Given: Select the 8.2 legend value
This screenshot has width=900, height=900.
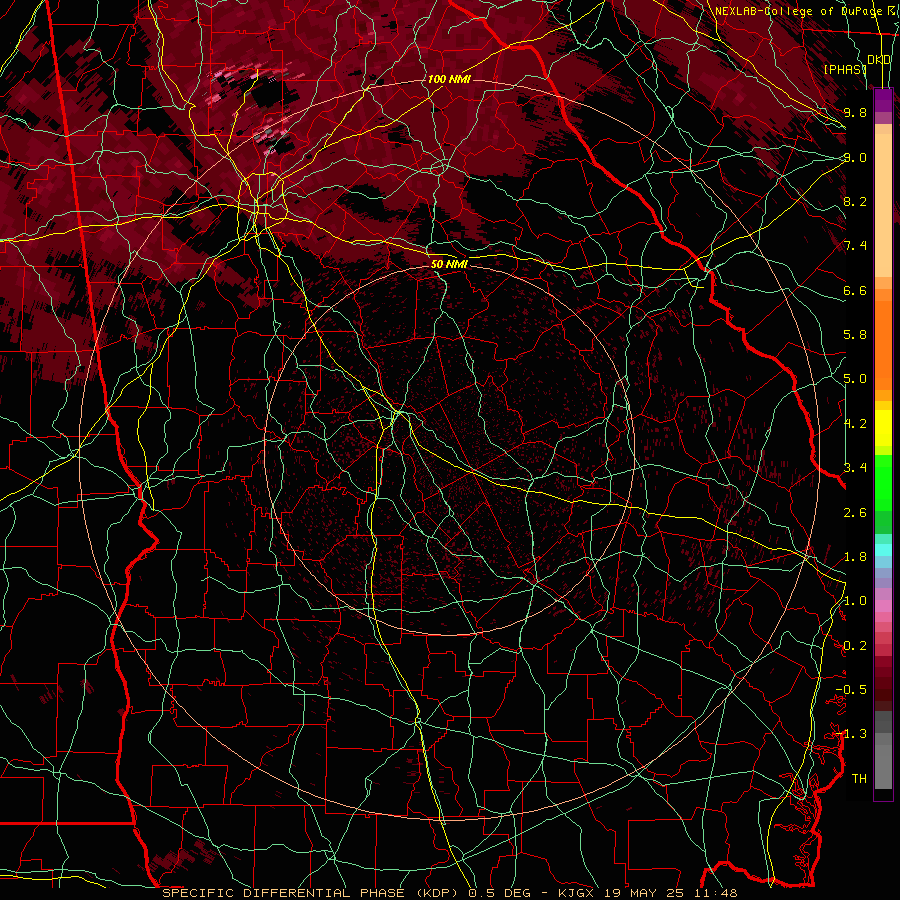Looking at the screenshot, I should tap(855, 201).
